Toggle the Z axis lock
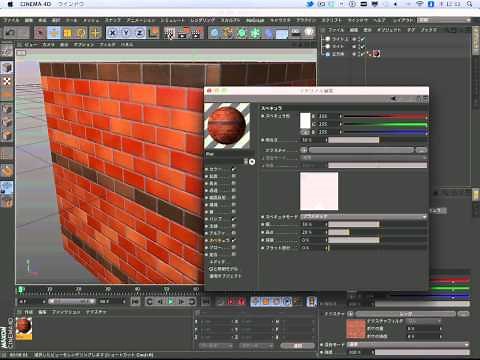The image size is (480, 360). pos(140,33)
